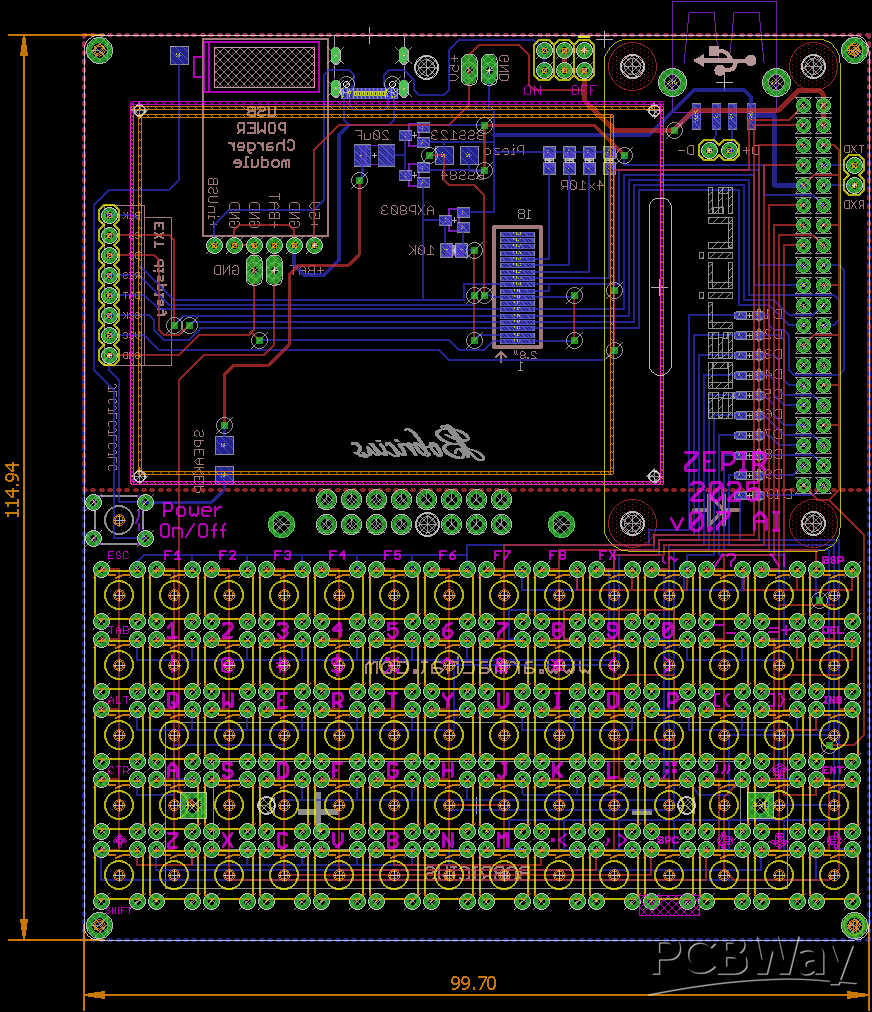Click the Z key silkscreen label
The image size is (872, 1012).
(173, 840)
